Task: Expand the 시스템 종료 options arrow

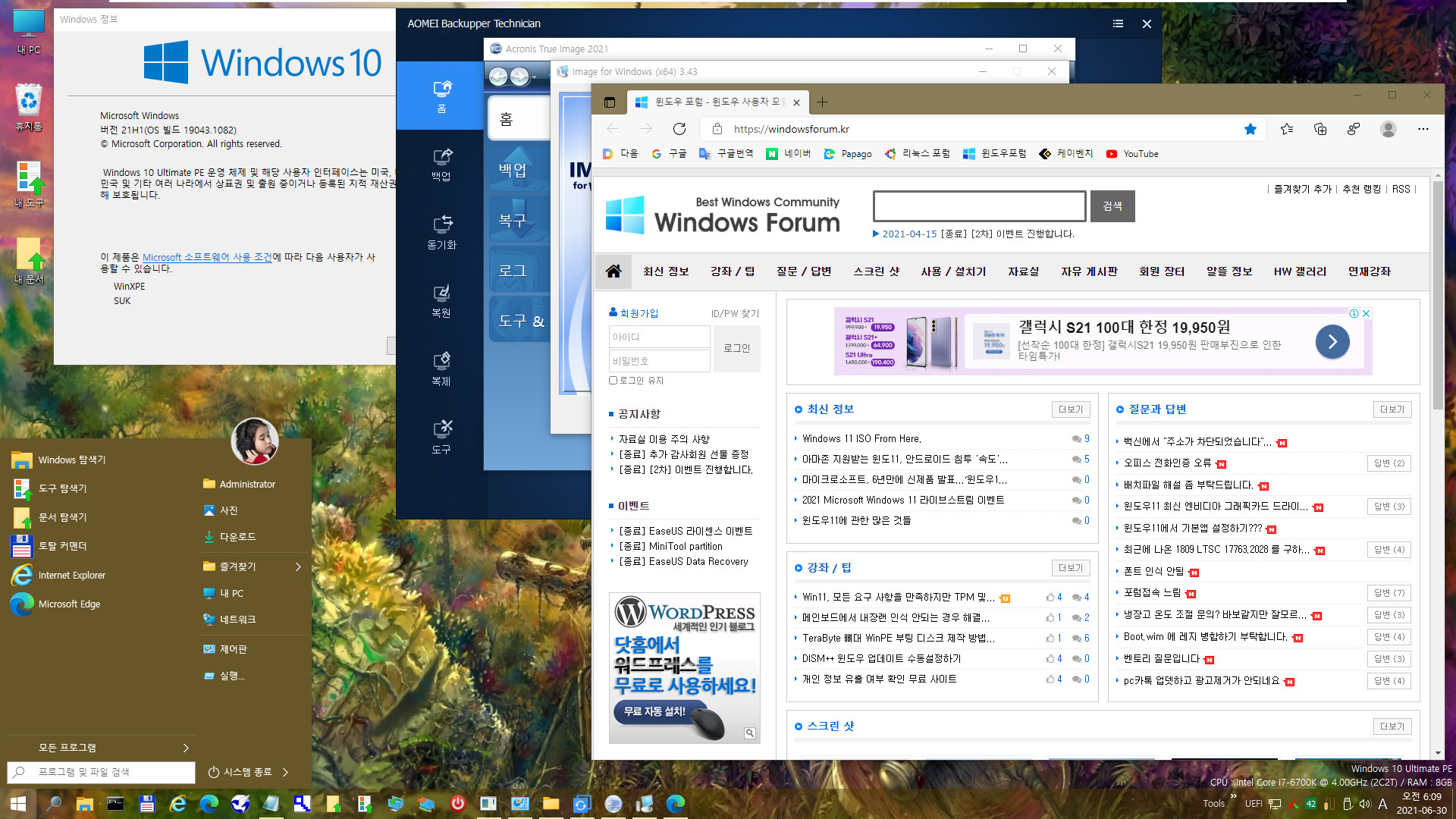Action: click(x=285, y=772)
